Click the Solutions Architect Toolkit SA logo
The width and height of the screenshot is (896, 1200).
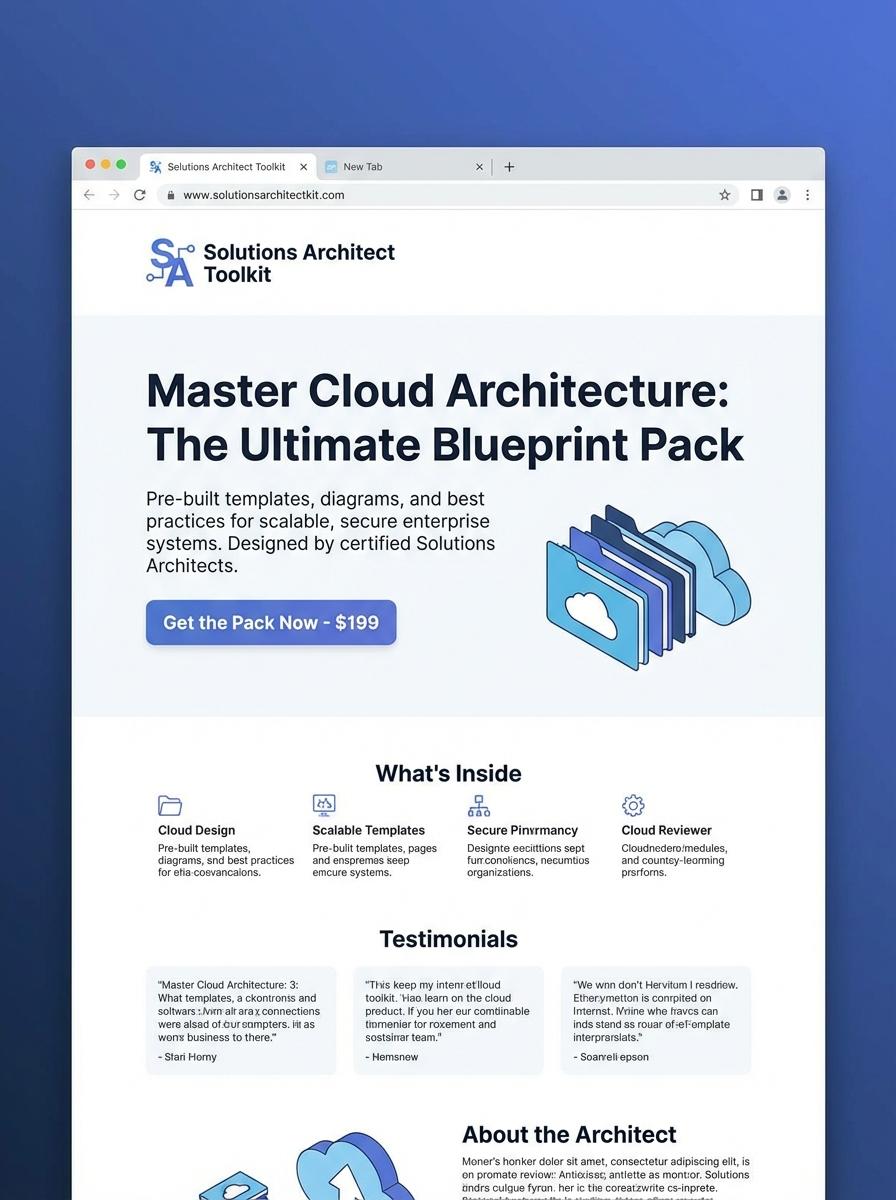170,261
